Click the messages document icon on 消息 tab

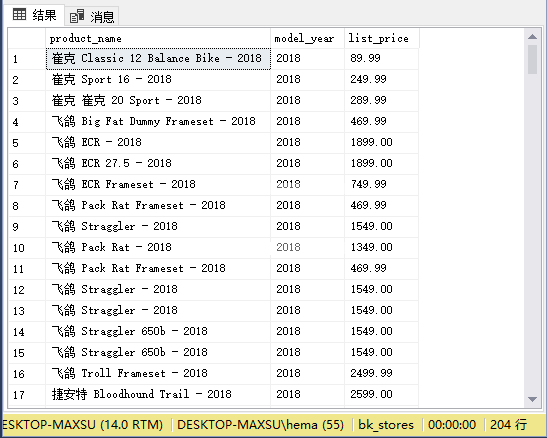click(x=77, y=16)
